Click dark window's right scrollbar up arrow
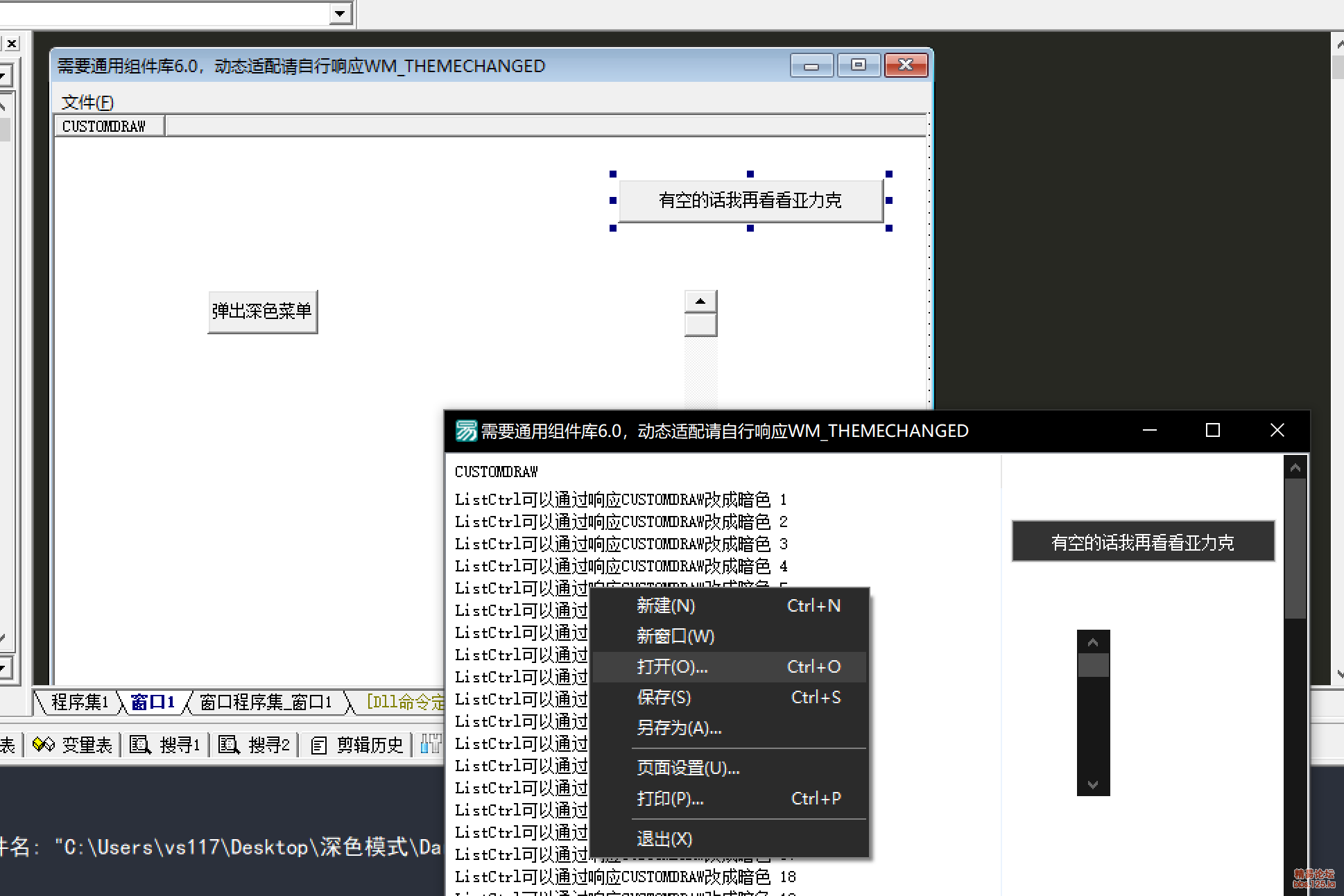The width and height of the screenshot is (1344, 896). 1295,468
